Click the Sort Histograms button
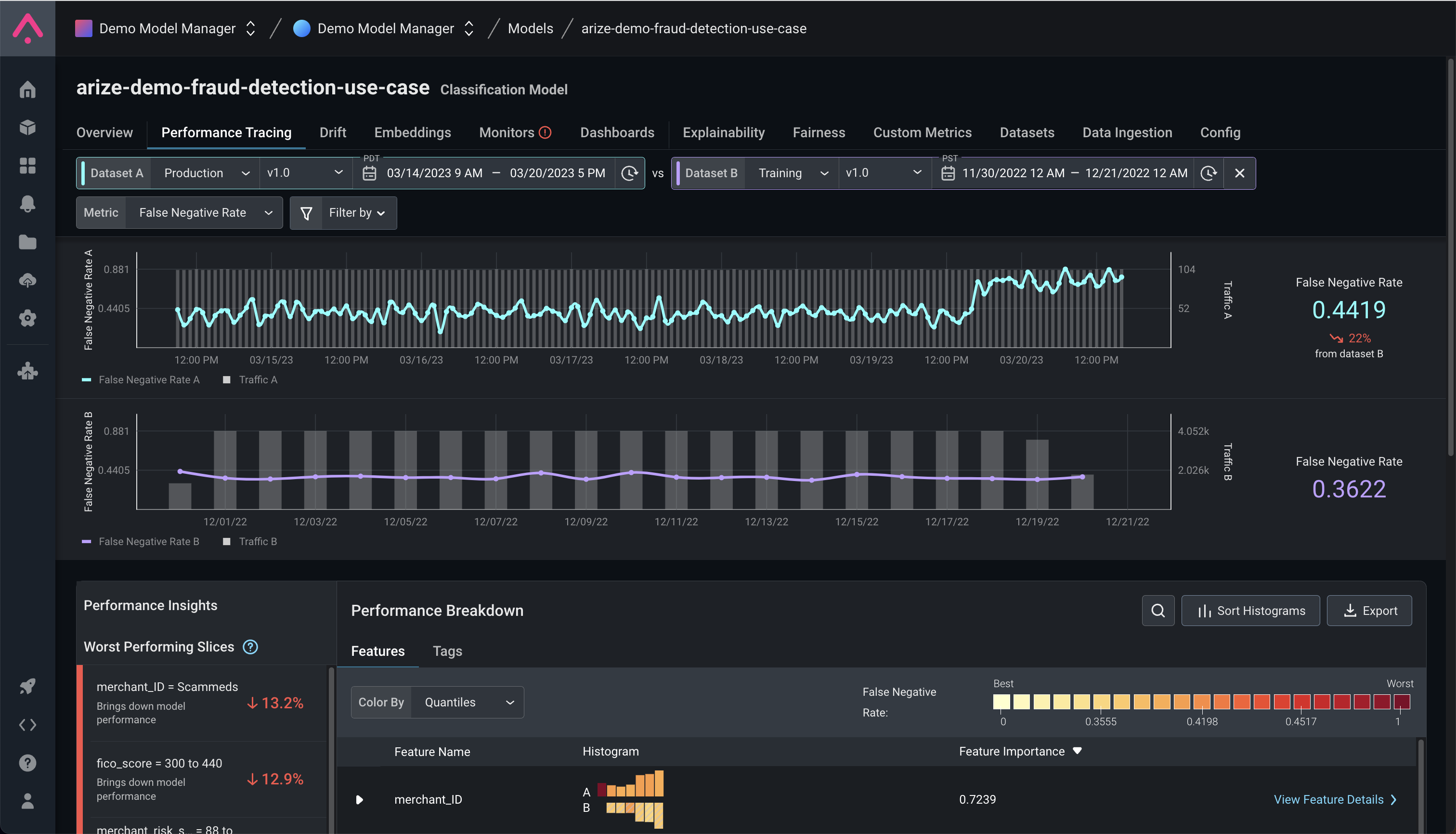Image resolution: width=1456 pixels, height=834 pixels. (x=1250, y=611)
